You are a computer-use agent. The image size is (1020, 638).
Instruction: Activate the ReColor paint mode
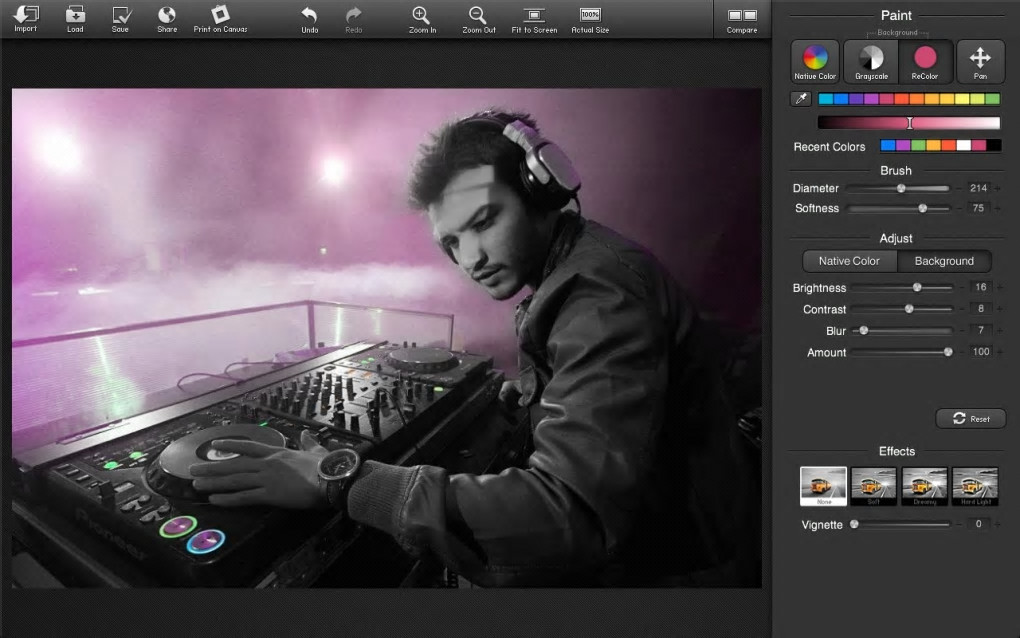925,60
